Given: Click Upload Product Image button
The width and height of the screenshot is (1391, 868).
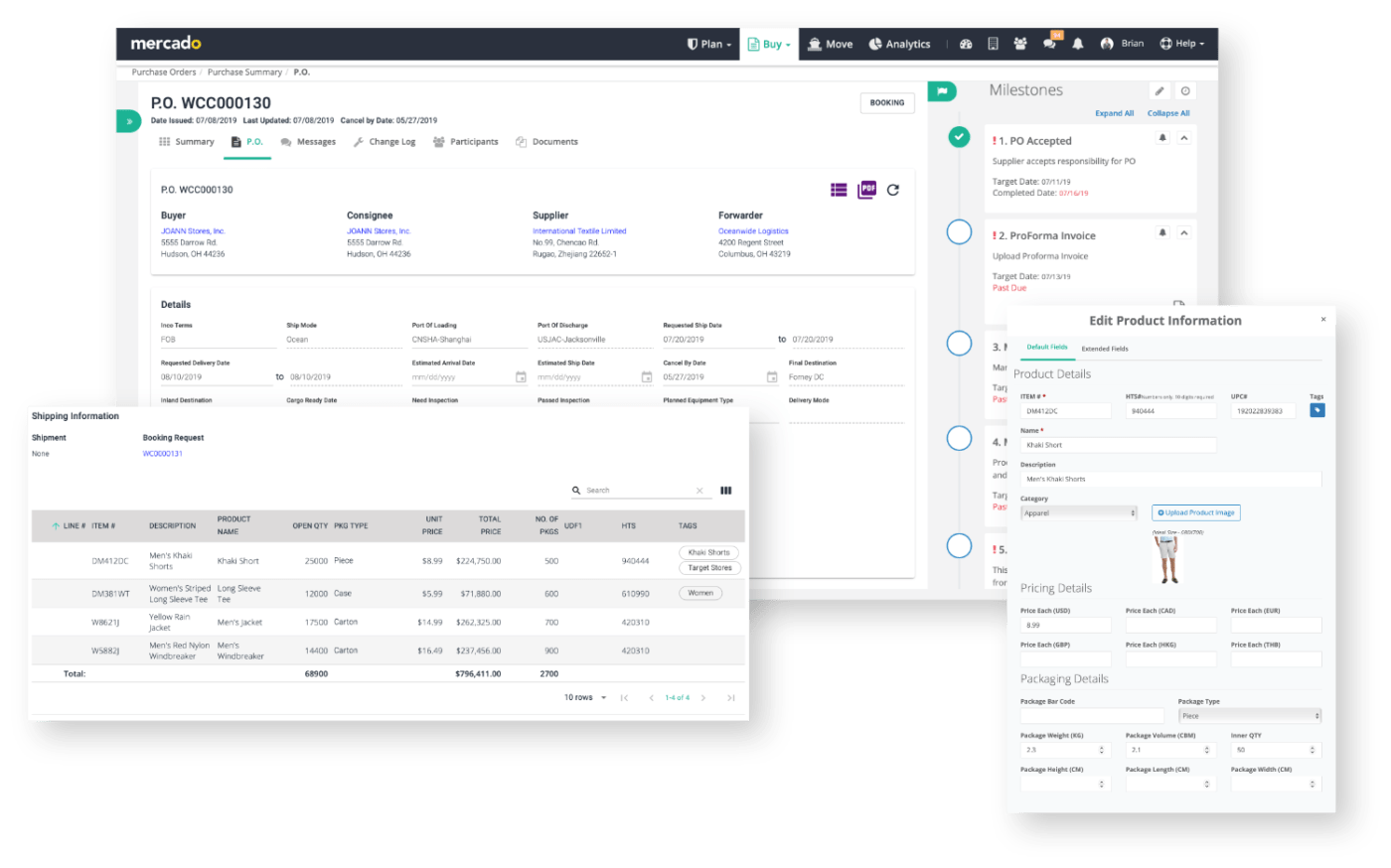Looking at the screenshot, I should tap(1196, 513).
